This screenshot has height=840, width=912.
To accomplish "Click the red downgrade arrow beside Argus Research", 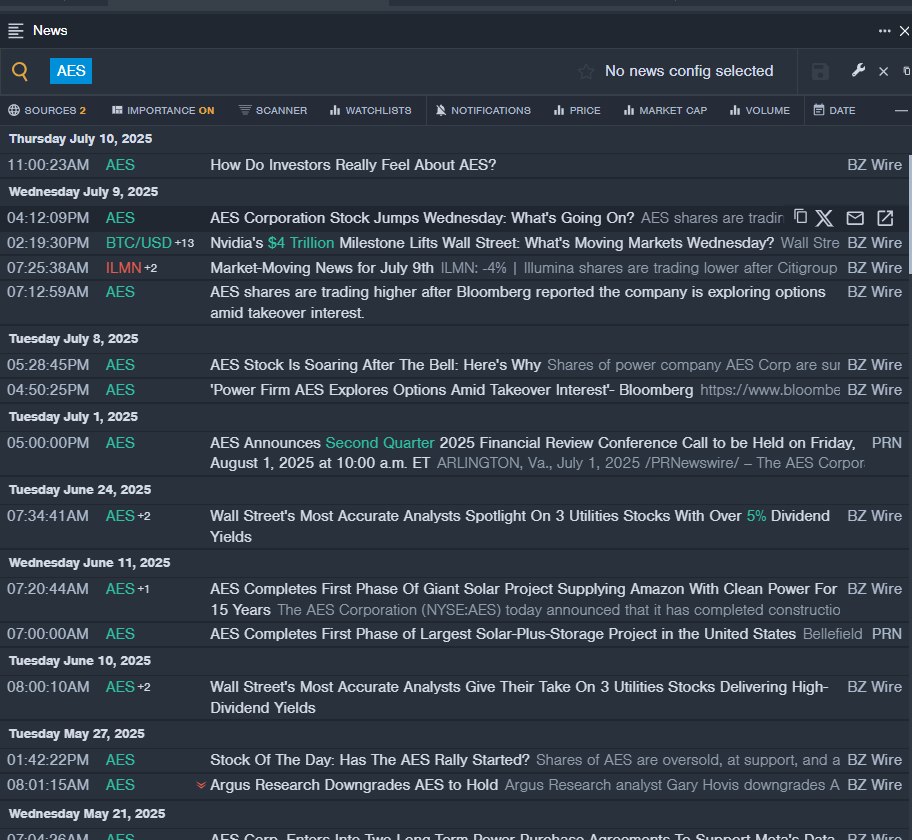I will point(201,785).
